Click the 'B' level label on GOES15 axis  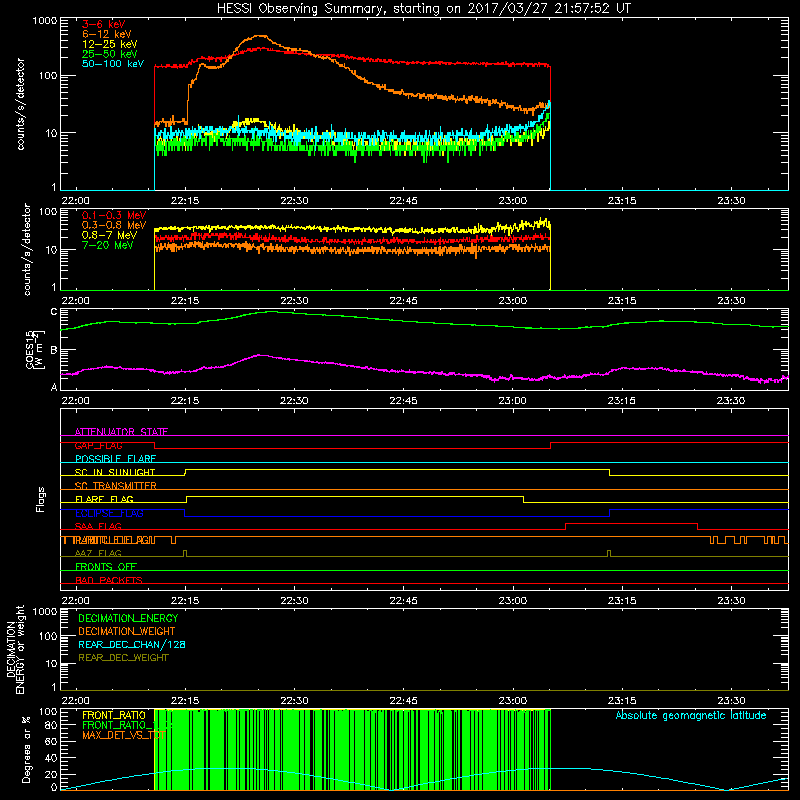(55, 350)
